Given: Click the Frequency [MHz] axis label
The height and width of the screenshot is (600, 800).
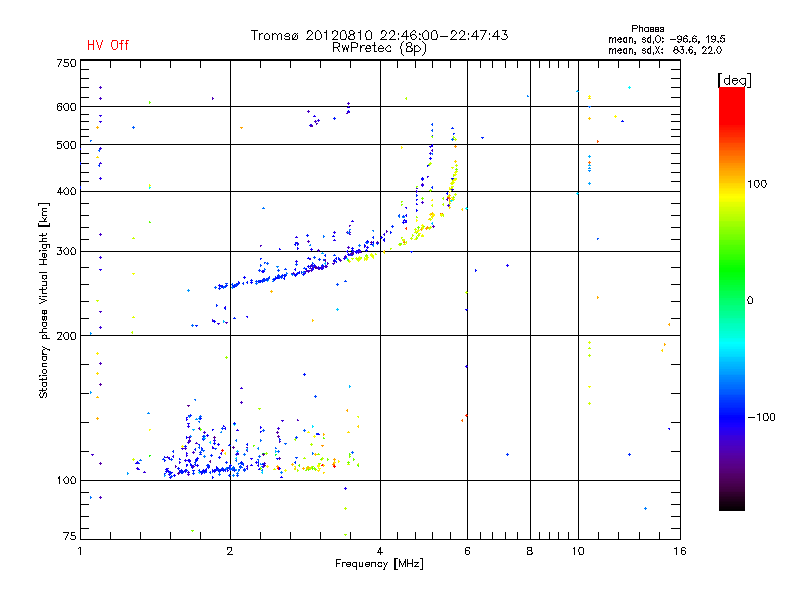Looking at the screenshot, I should (379, 564).
